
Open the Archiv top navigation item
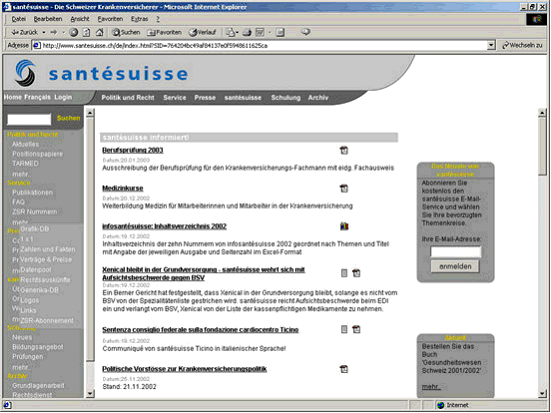click(x=318, y=98)
